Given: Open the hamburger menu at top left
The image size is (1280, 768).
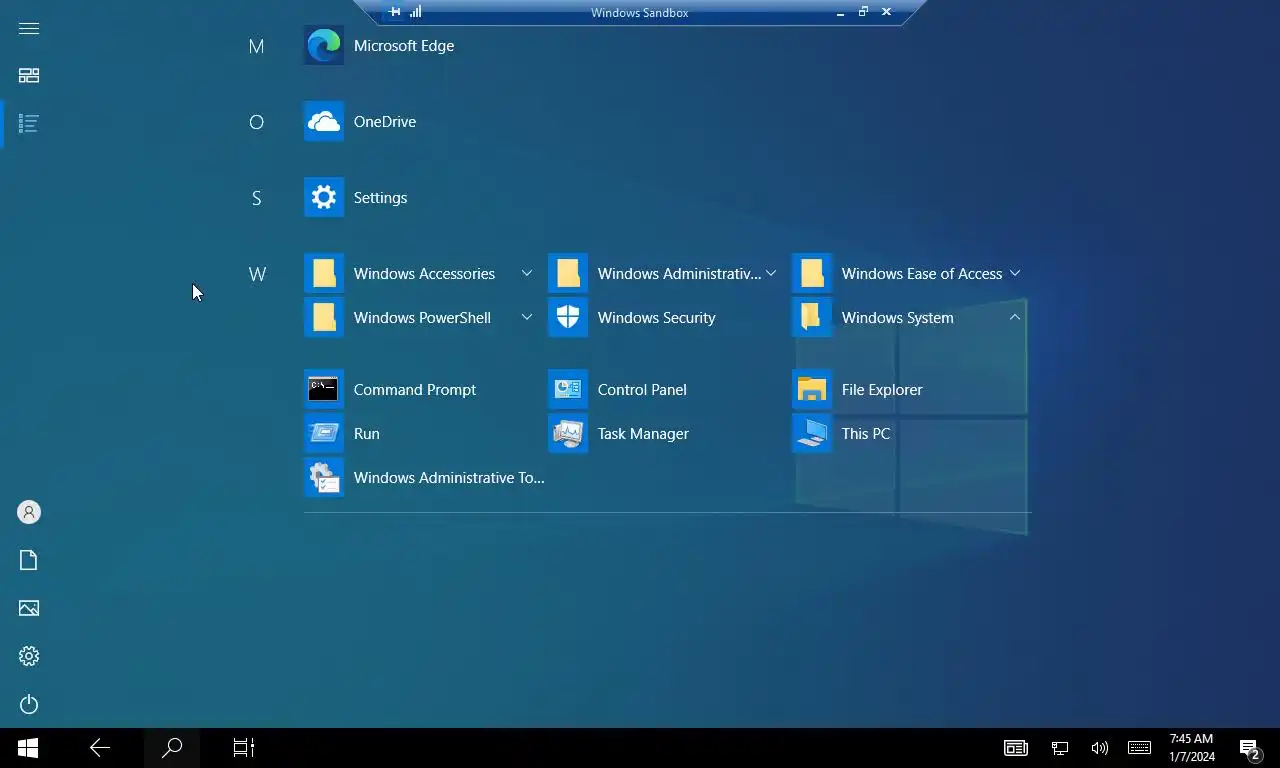Looking at the screenshot, I should tap(29, 28).
